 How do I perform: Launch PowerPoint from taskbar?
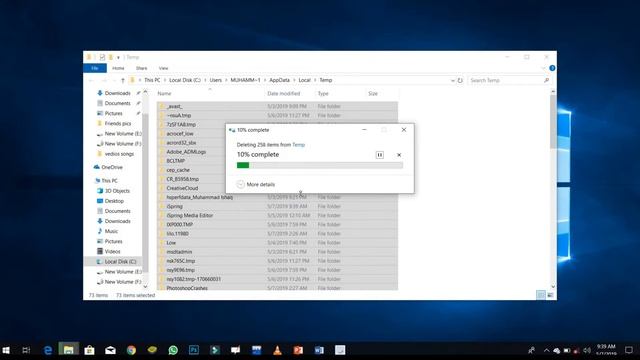click(298, 350)
